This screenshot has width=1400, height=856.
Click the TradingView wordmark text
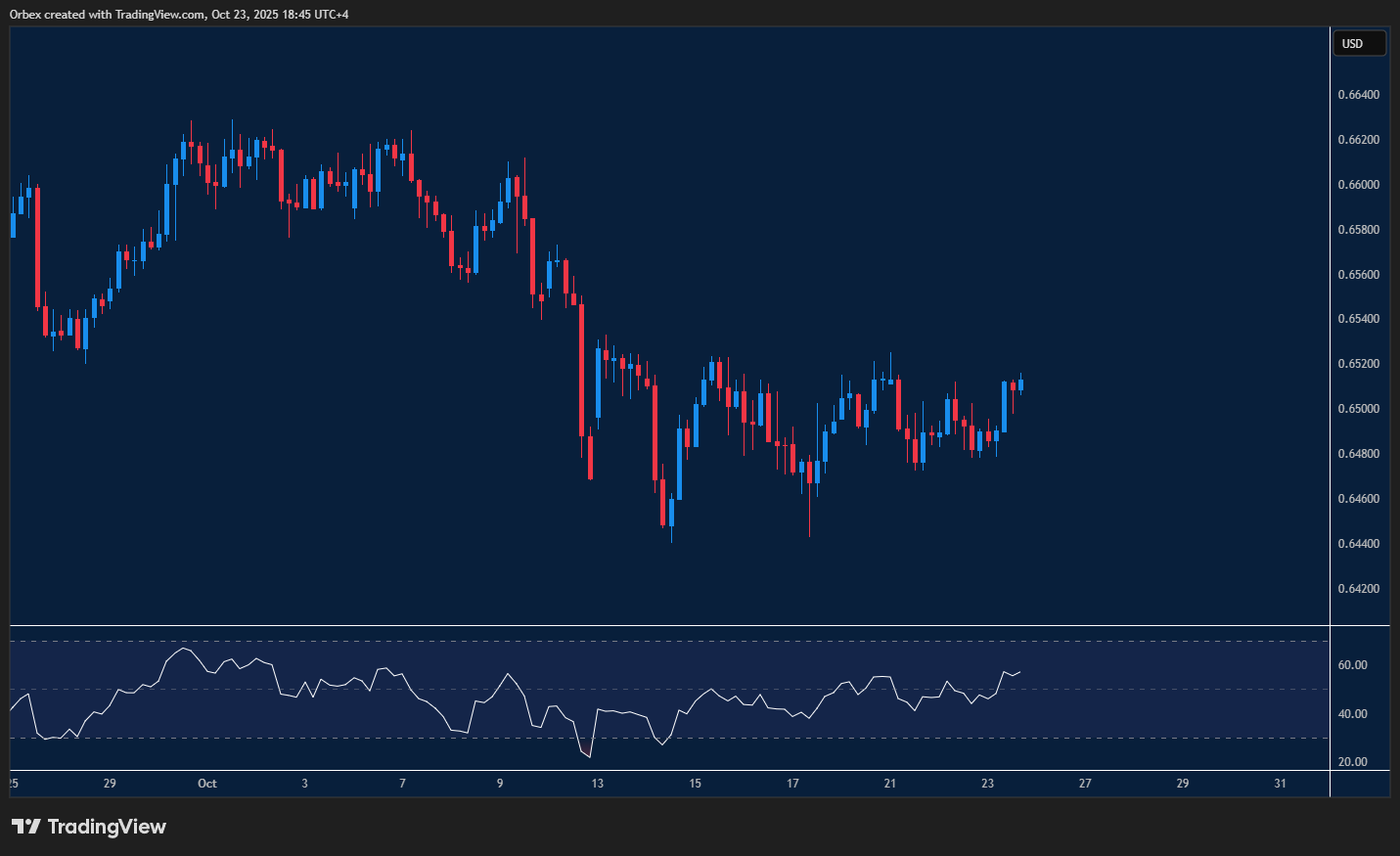tap(107, 827)
